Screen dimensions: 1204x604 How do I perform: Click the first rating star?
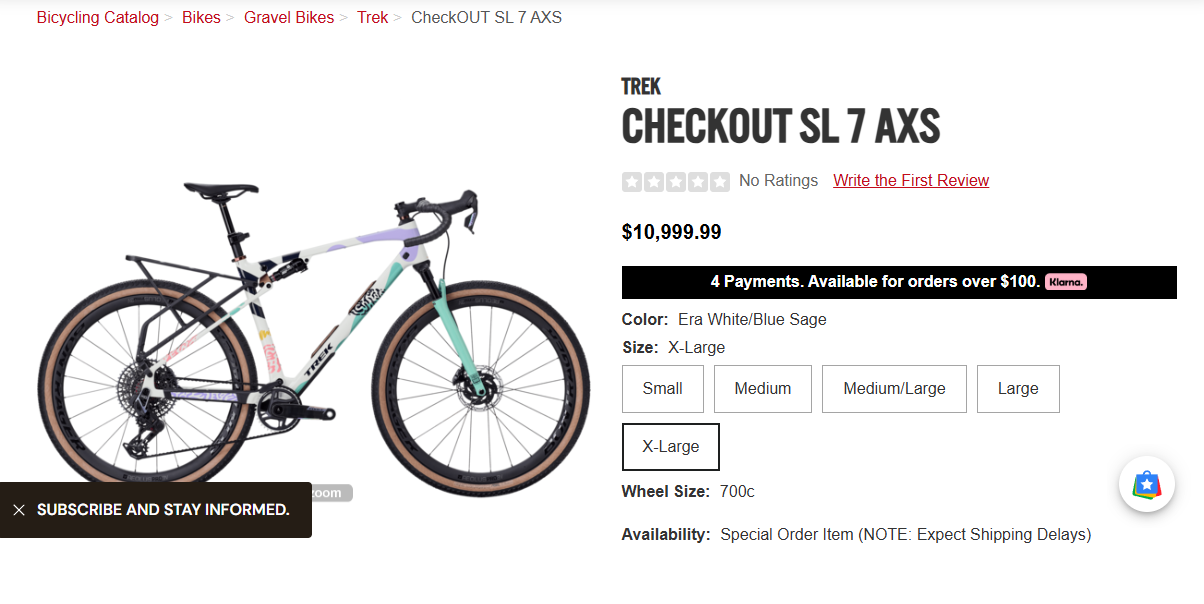coord(632,182)
